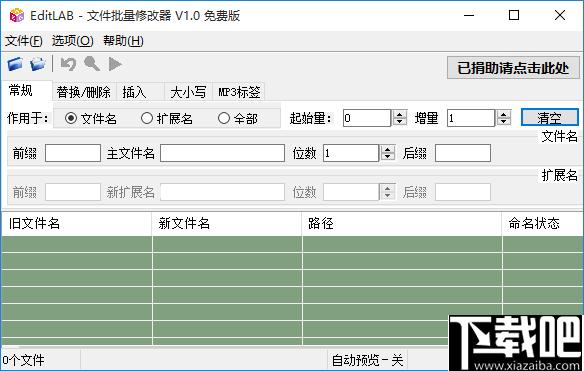Decrease the 起始量 value with down arrow
The image size is (584, 371).
pos(399,122)
